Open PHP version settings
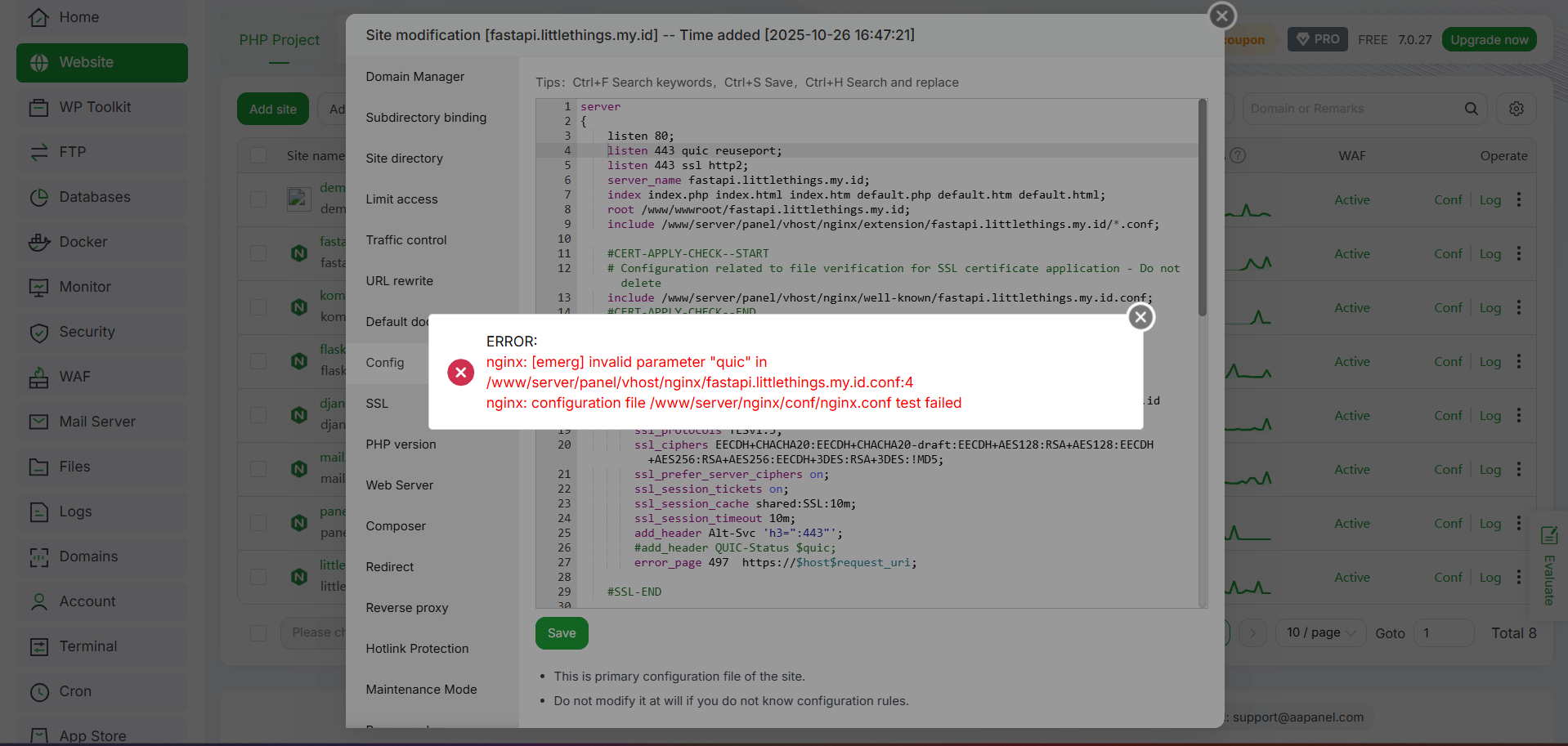 click(x=432, y=444)
